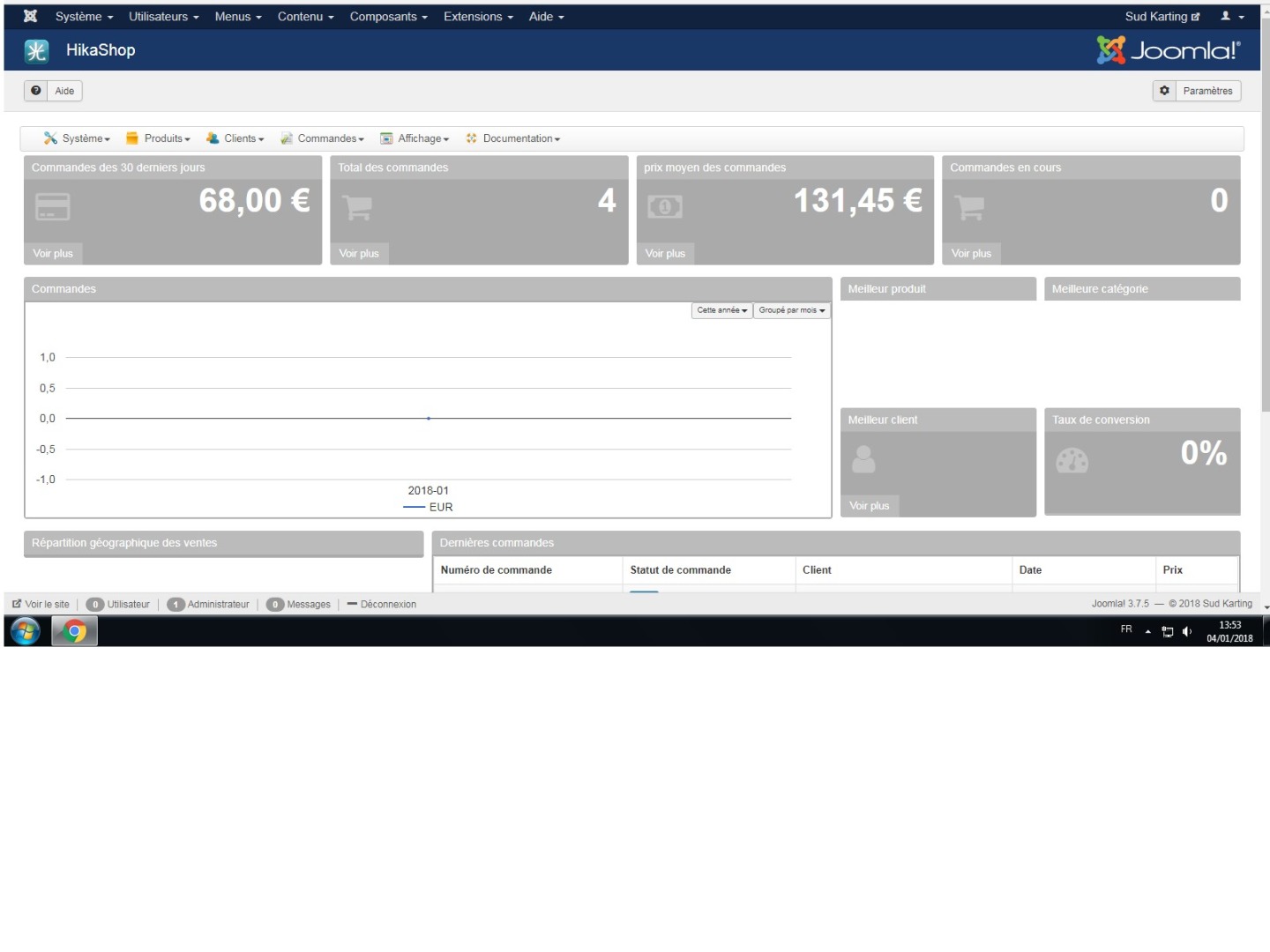Click the Paramètres button

1197,91
